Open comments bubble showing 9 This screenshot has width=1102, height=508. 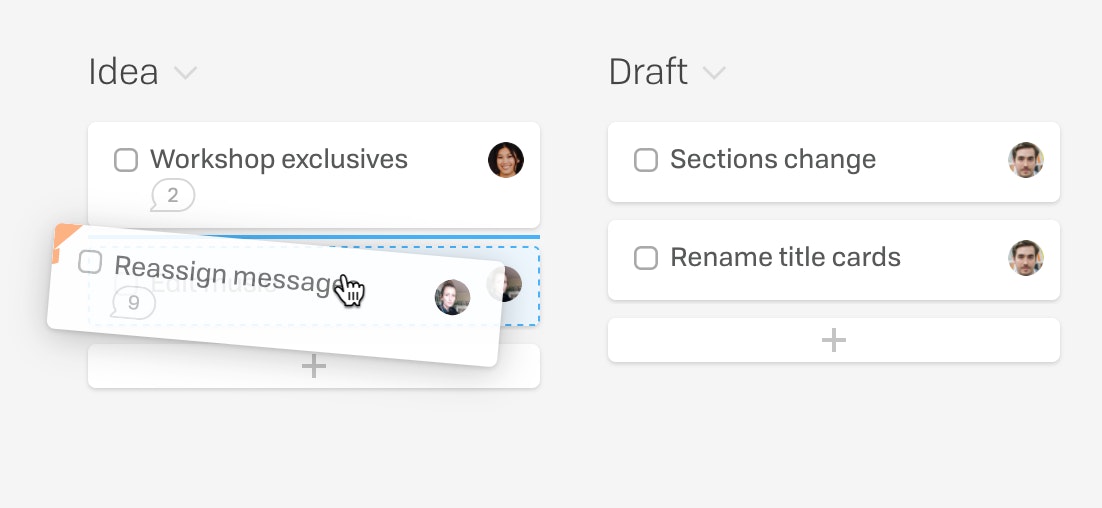click(133, 303)
